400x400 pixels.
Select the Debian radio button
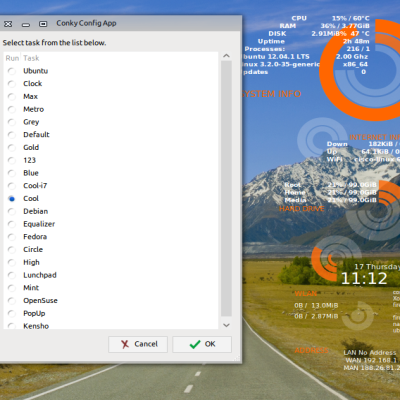[12, 211]
